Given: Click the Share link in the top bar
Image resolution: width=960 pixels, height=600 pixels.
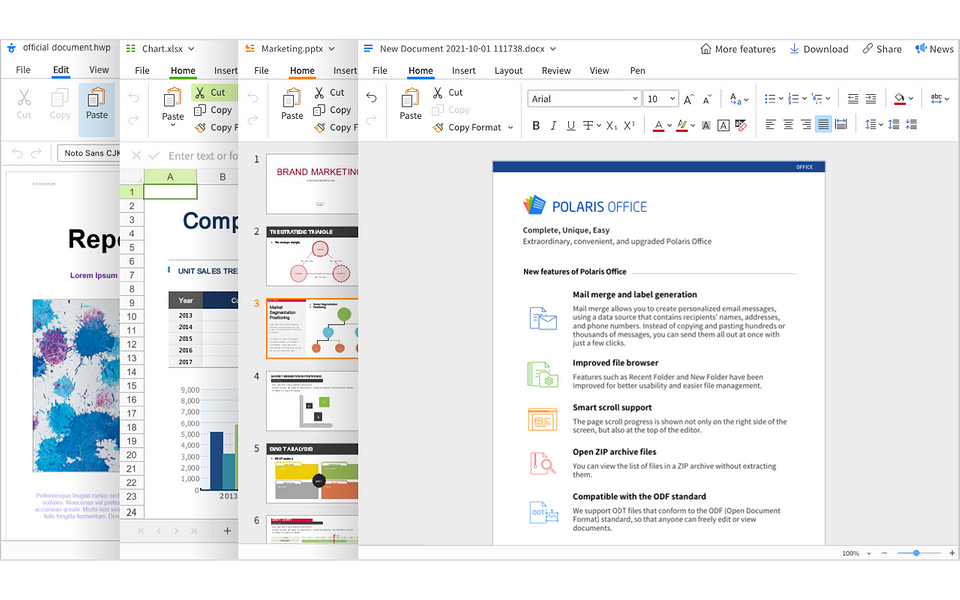Looking at the screenshot, I should point(882,48).
